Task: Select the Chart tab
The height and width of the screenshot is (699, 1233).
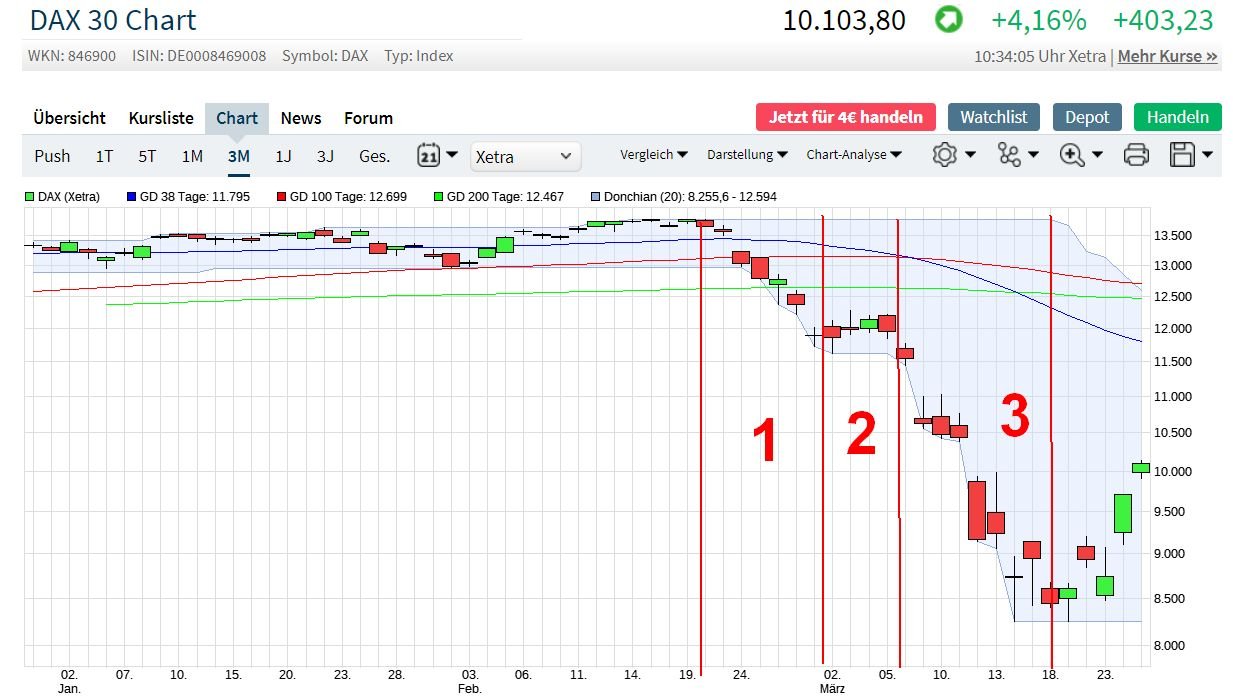Action: (x=237, y=118)
